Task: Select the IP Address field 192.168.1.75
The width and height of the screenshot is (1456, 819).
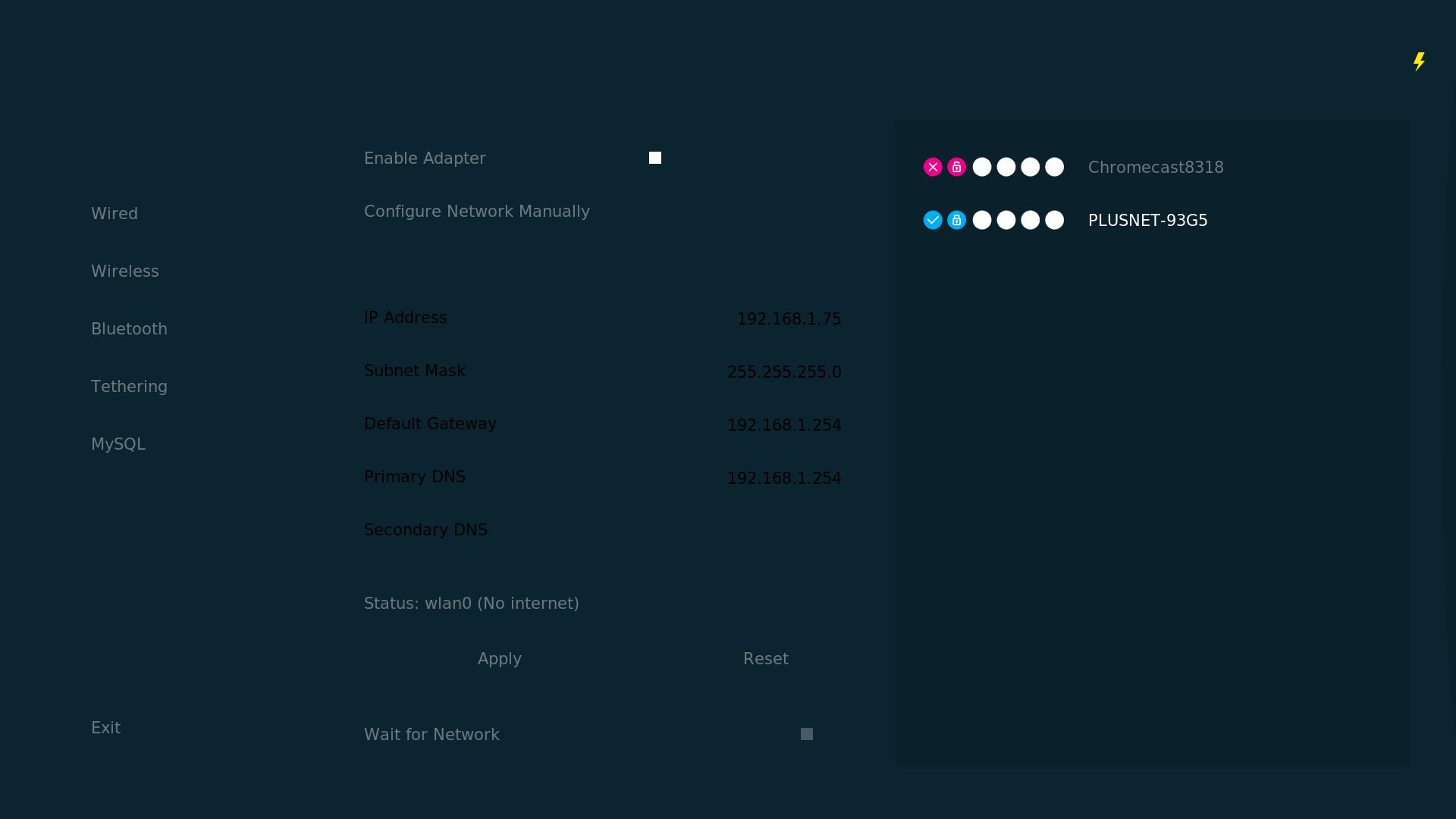Action: pos(789,319)
